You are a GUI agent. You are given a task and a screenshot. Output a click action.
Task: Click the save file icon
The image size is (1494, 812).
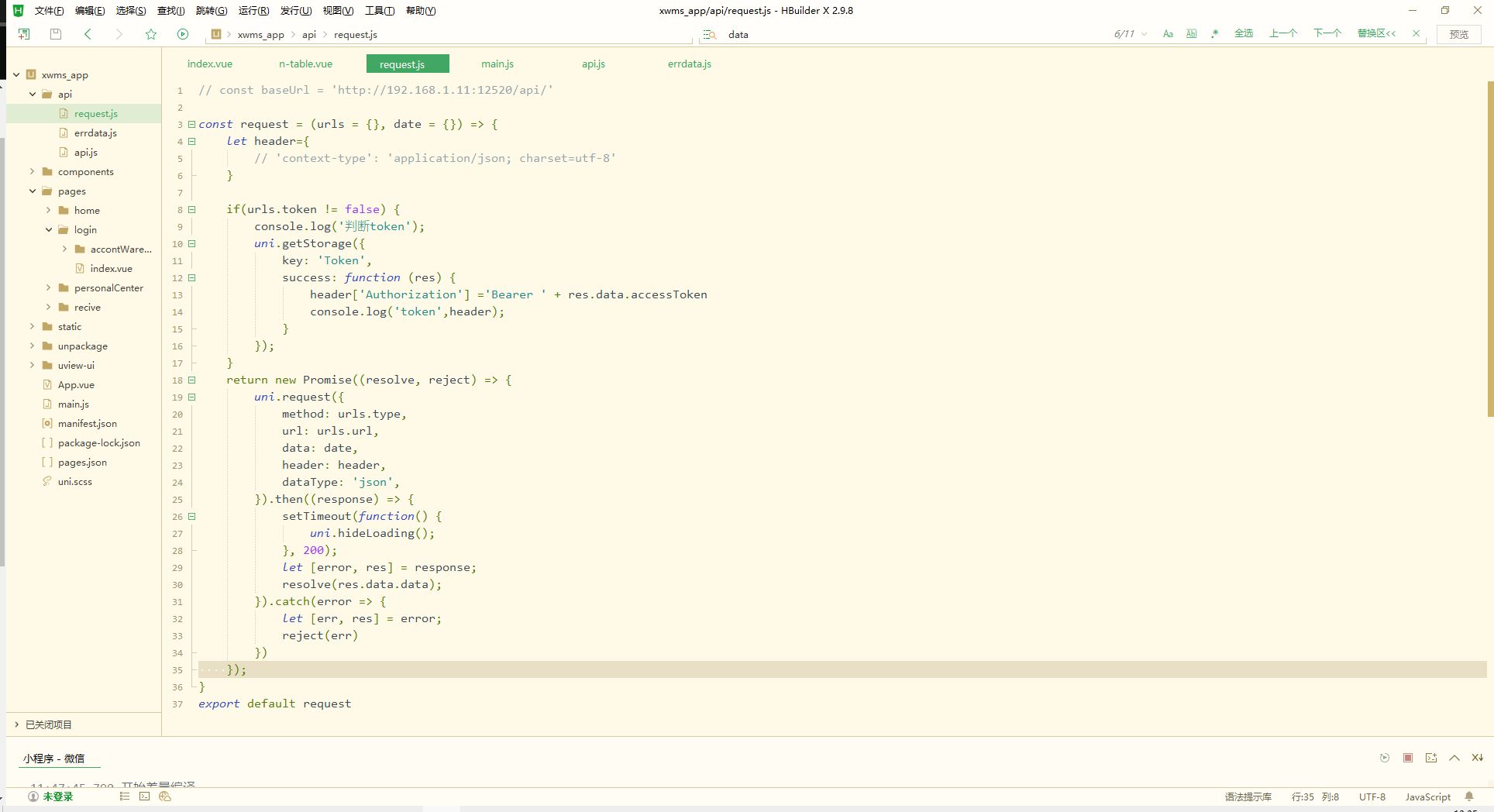point(56,34)
